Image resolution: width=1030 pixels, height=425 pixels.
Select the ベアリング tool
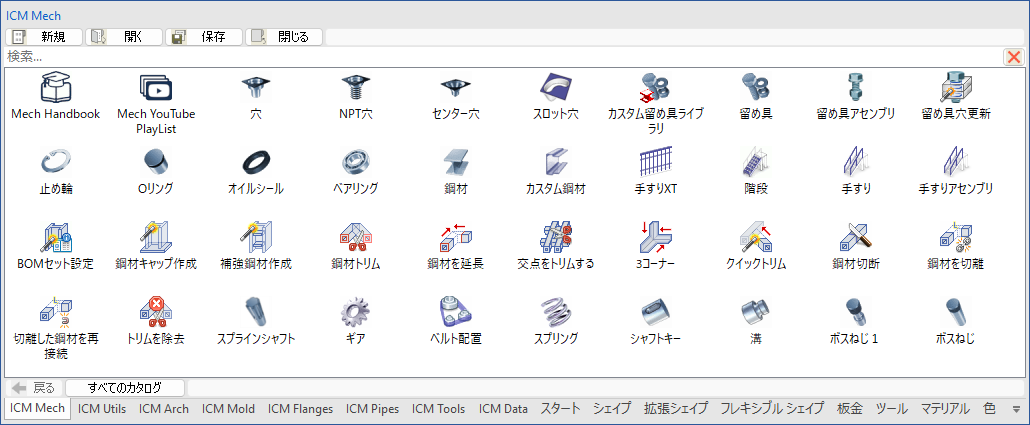click(355, 162)
